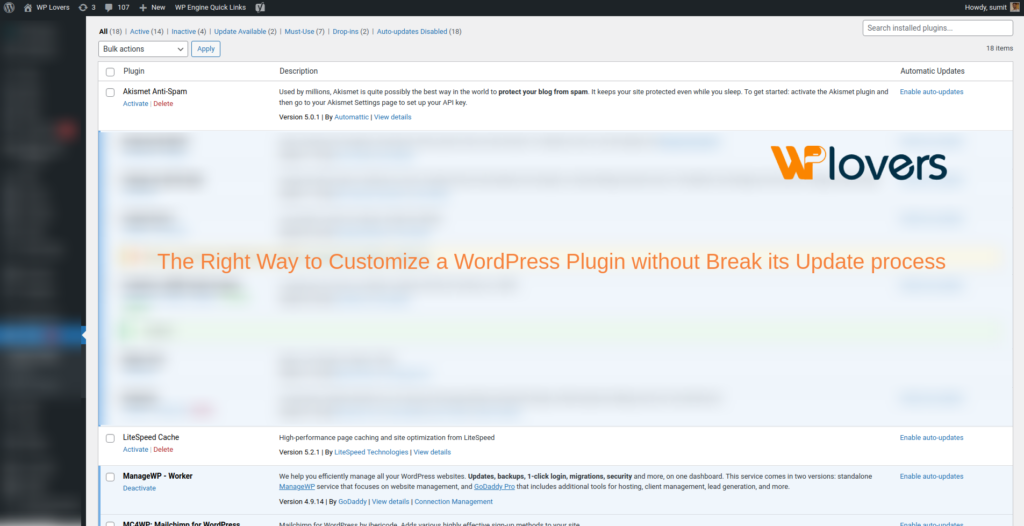Open the comments bubble showing 107
The height and width of the screenshot is (526, 1024).
(x=118, y=7)
